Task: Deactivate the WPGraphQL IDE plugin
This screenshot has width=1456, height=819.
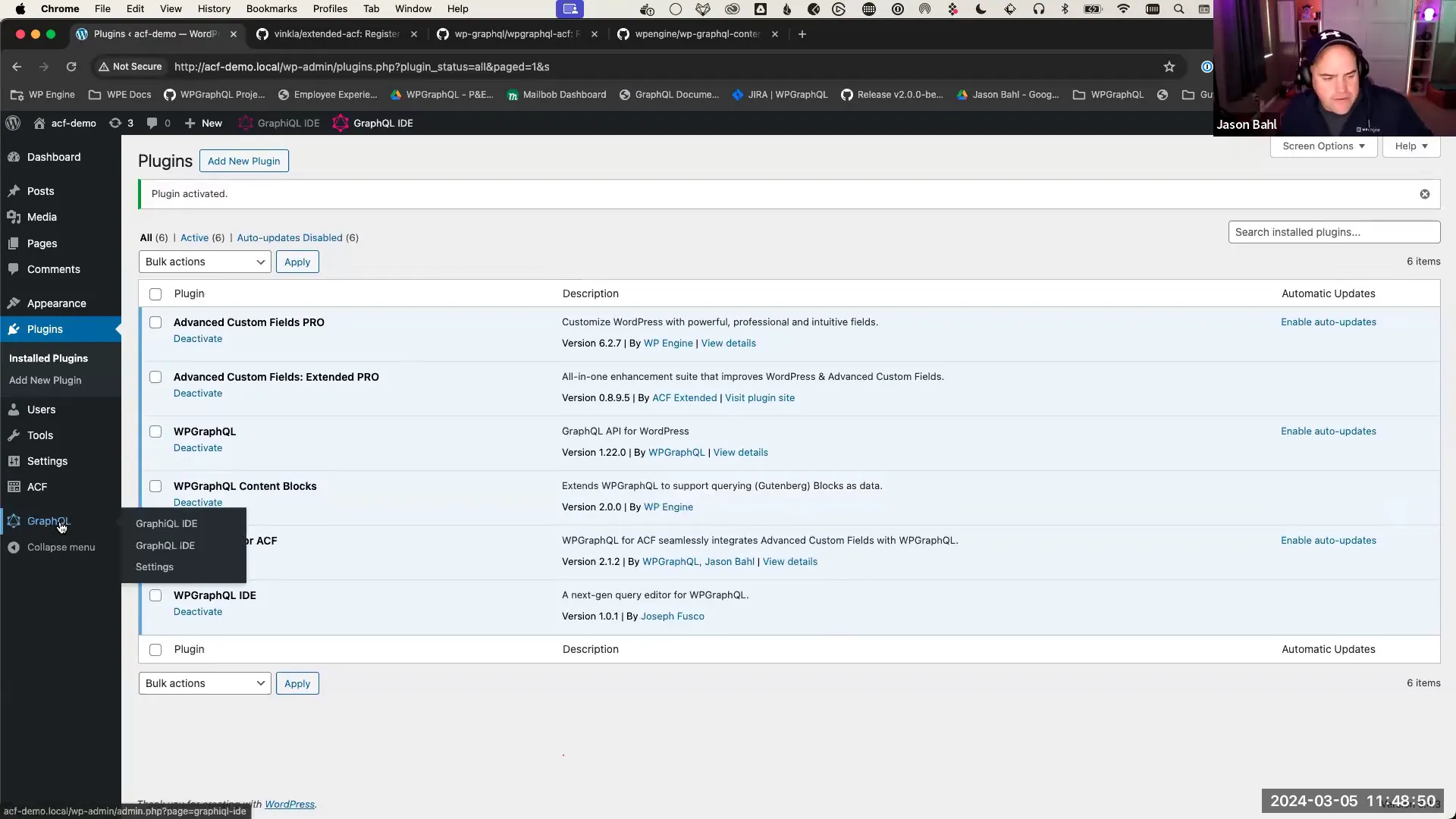Action: (198, 612)
